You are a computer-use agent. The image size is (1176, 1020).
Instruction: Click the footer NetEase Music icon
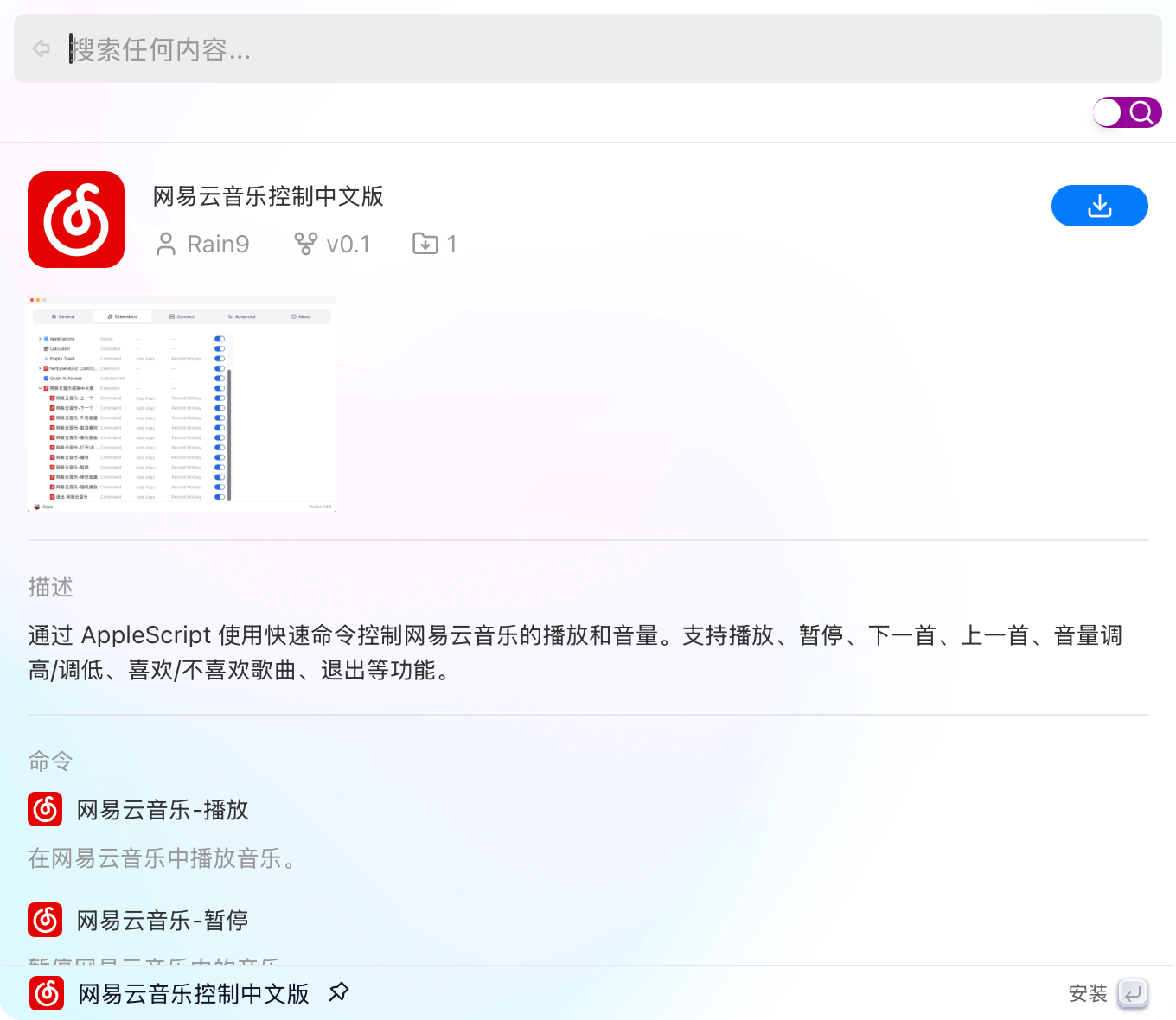(47, 994)
